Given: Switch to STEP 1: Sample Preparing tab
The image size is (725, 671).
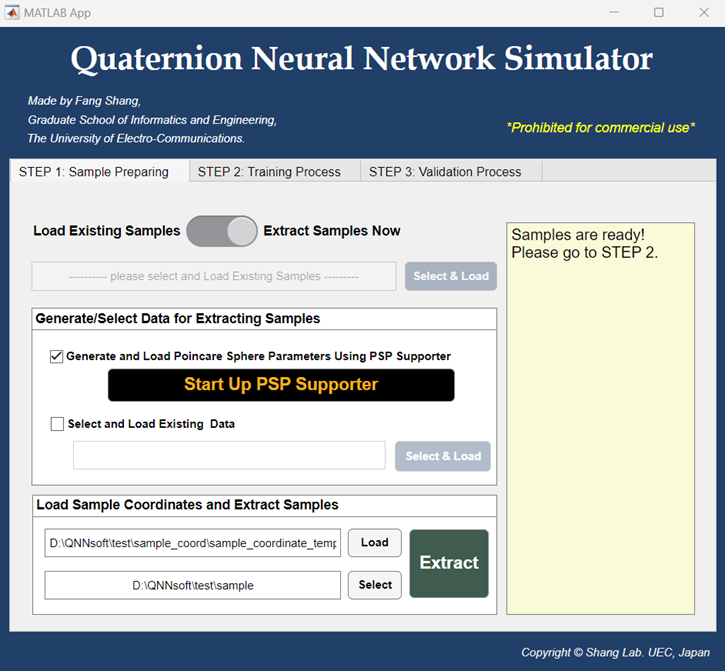Looking at the screenshot, I should 99,172.
